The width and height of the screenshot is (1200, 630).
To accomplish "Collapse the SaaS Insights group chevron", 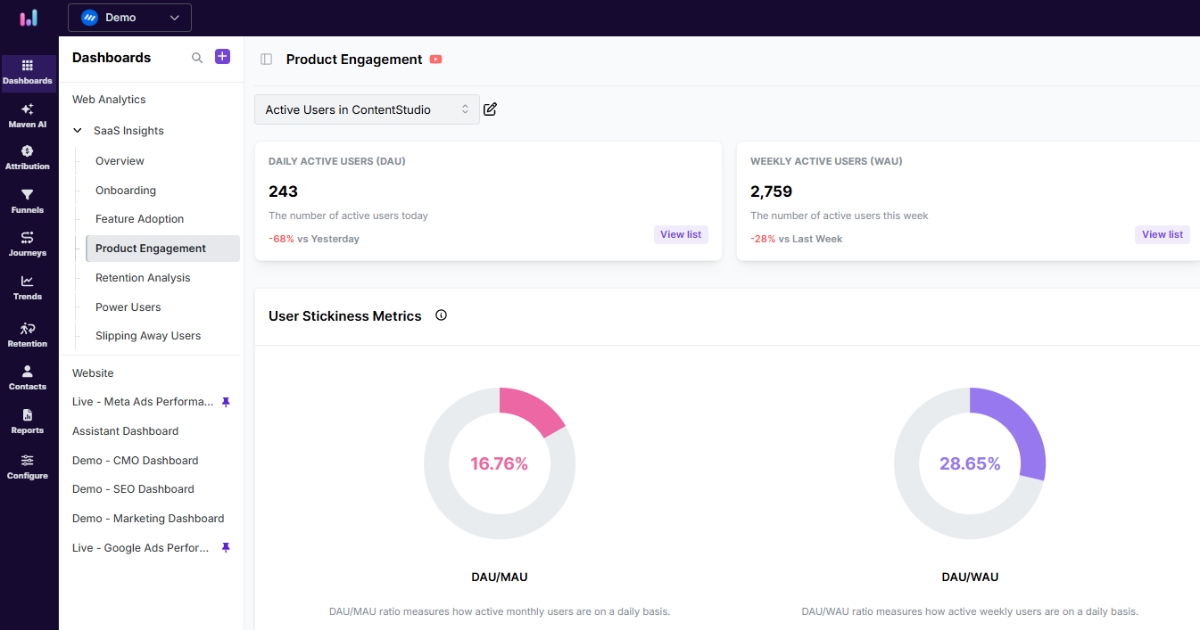I will coord(77,130).
